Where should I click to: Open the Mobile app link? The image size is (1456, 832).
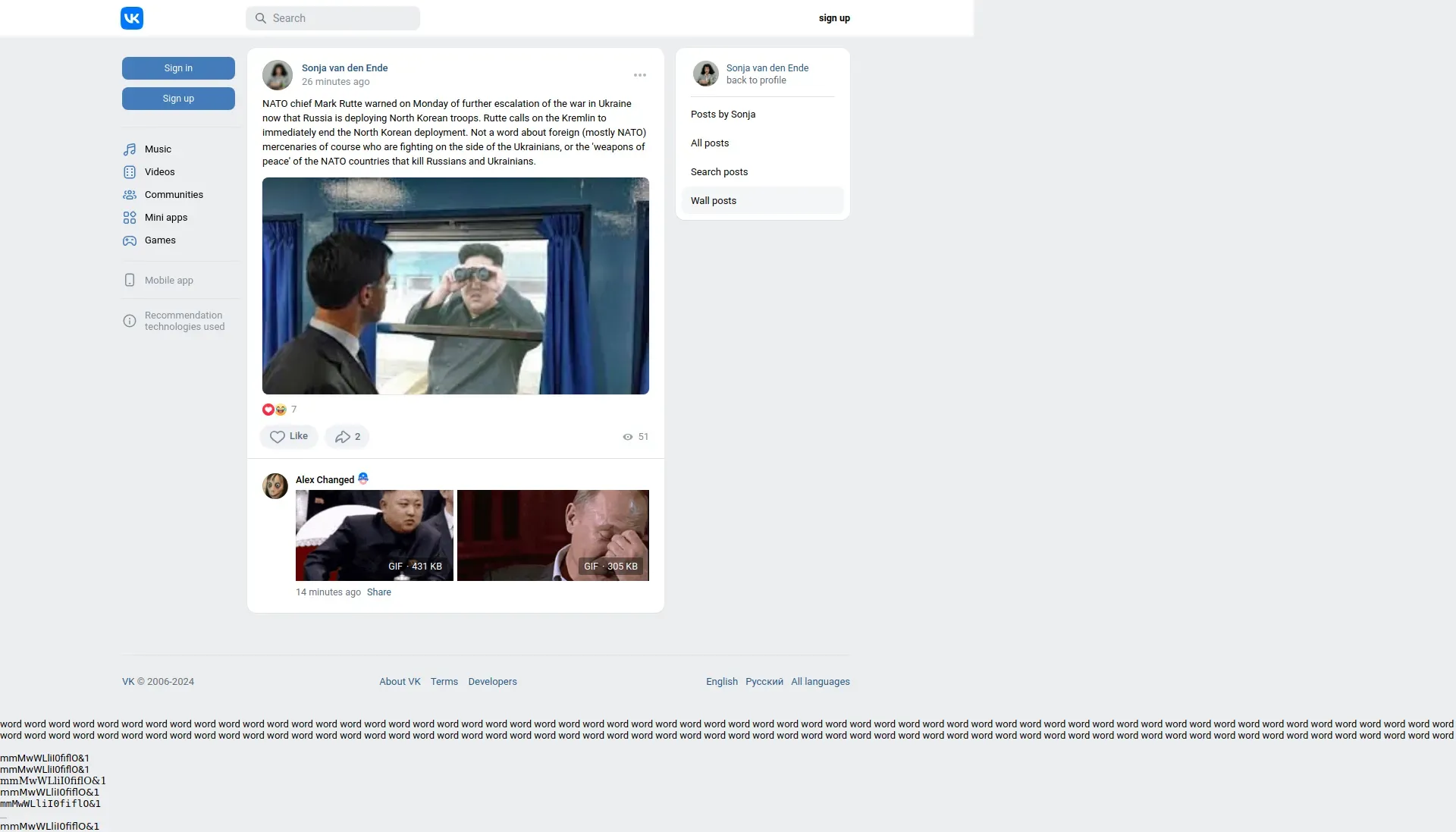(x=168, y=281)
